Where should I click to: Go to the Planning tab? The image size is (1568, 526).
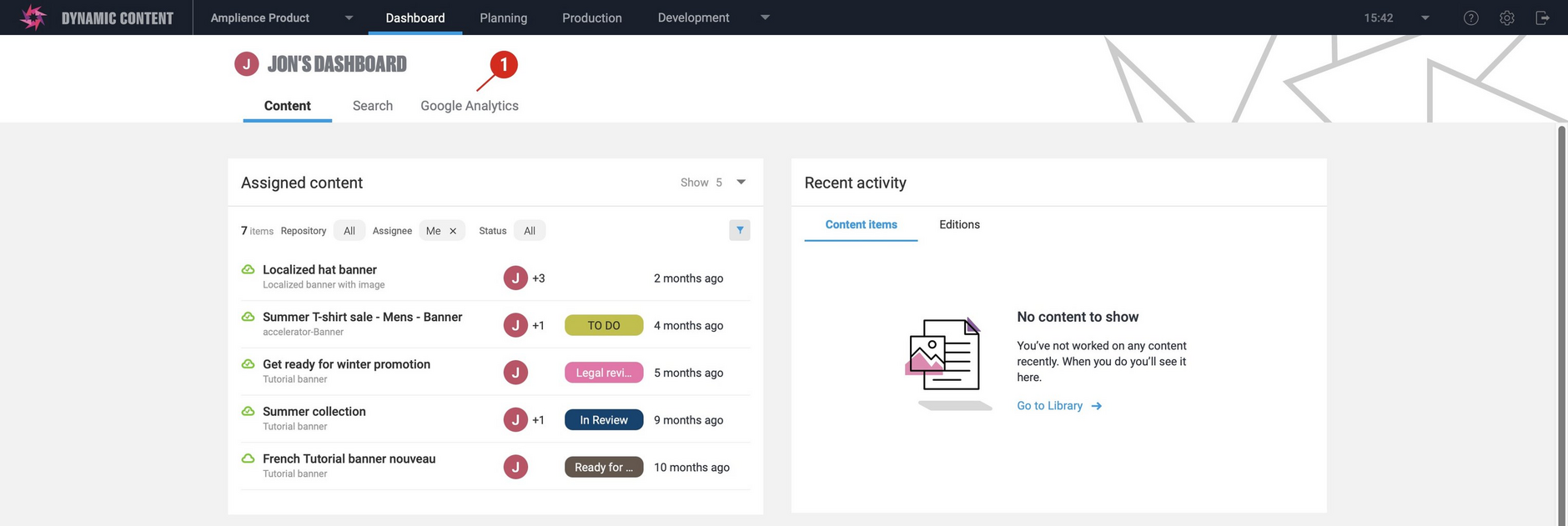[x=504, y=18]
